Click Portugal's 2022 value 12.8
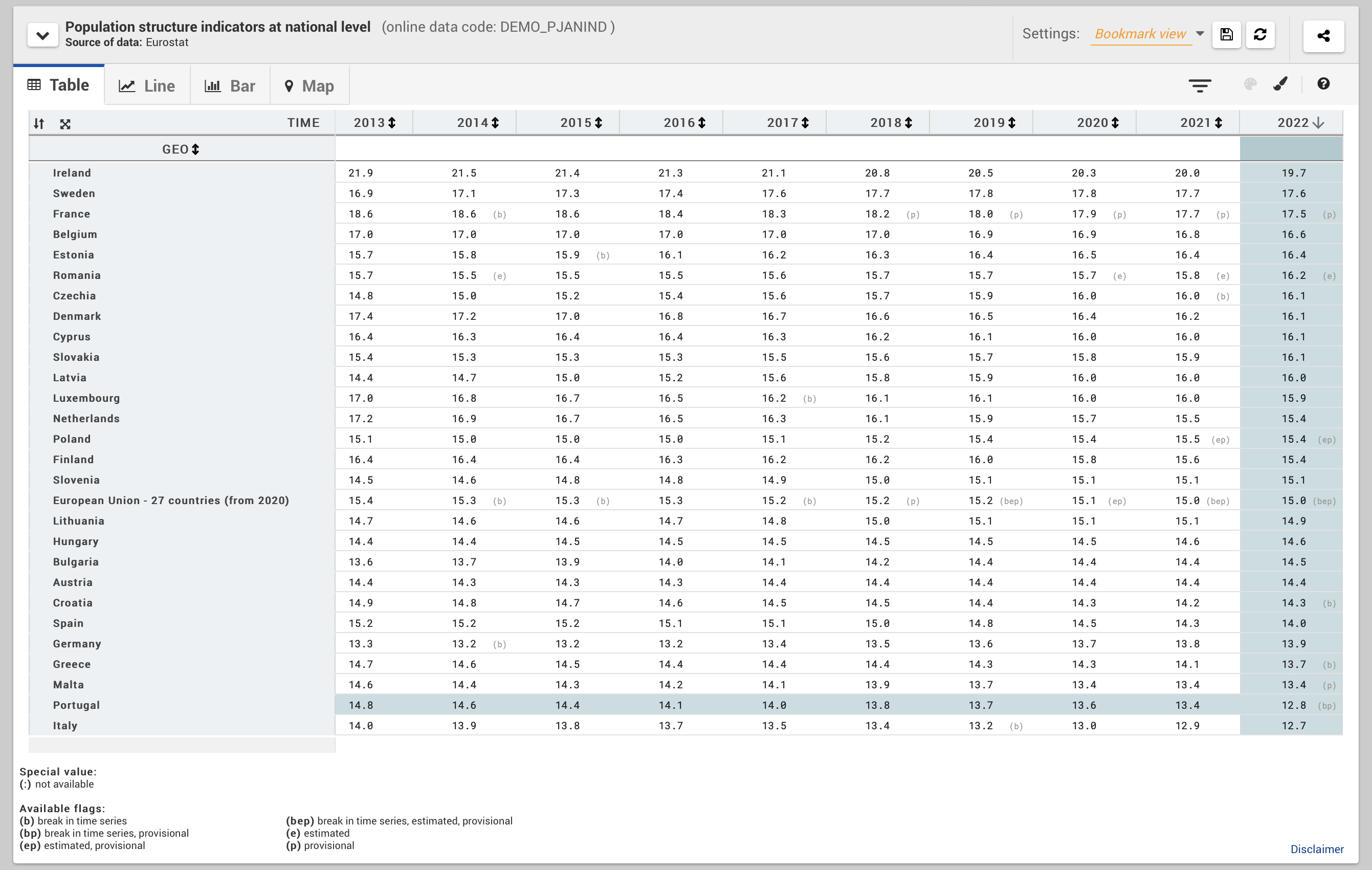 (x=1294, y=705)
